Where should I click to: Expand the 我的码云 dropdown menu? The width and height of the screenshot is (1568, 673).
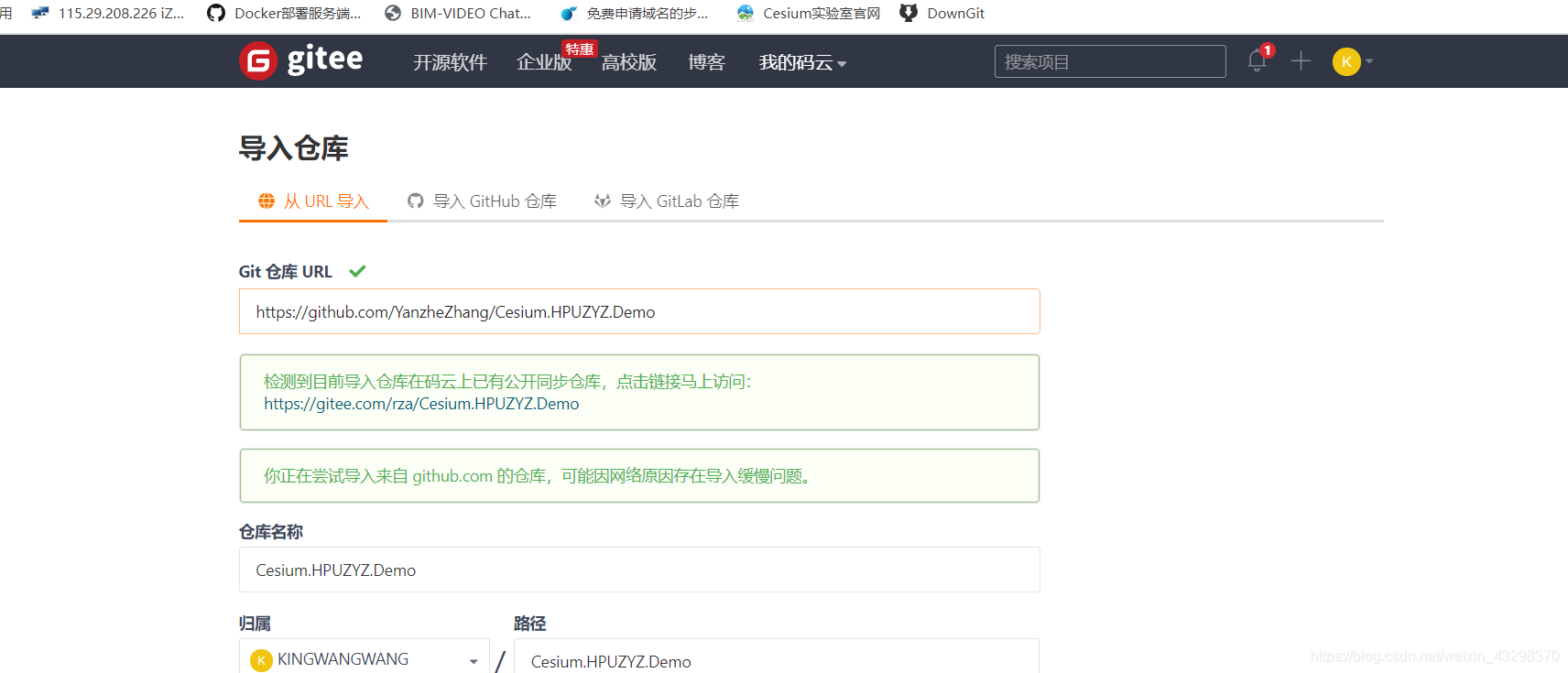[x=802, y=62]
